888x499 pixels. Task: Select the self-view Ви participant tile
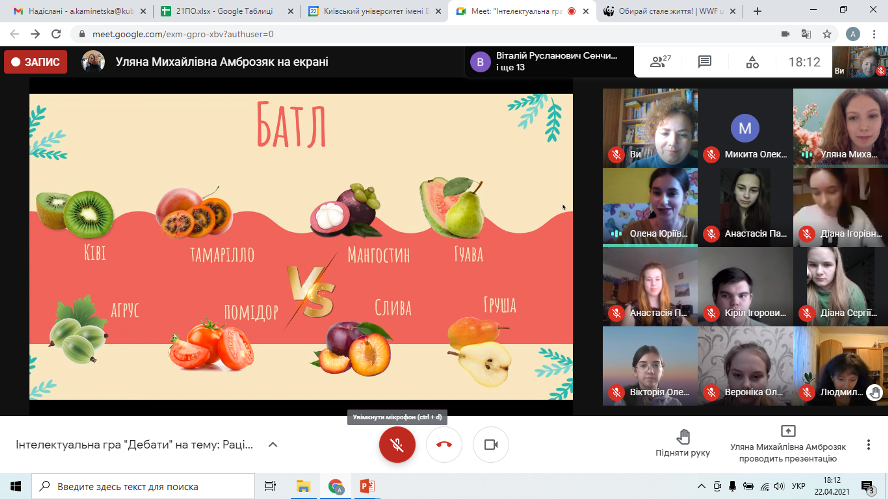[650, 127]
